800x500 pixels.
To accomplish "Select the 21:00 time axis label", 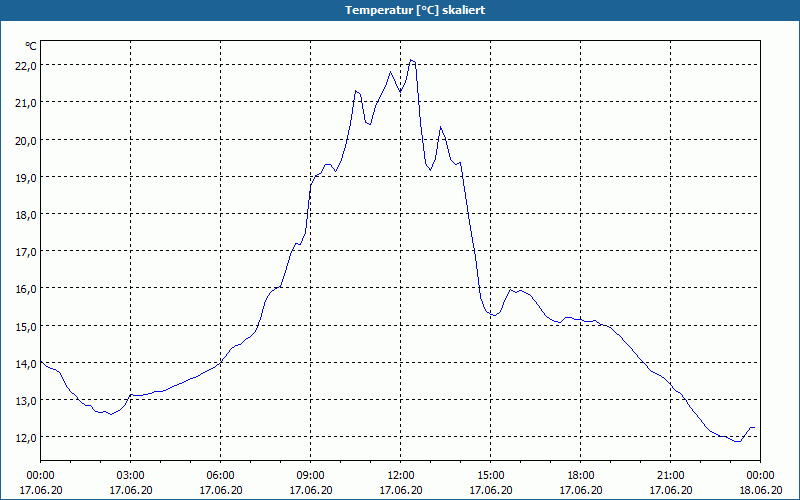I will (670, 476).
